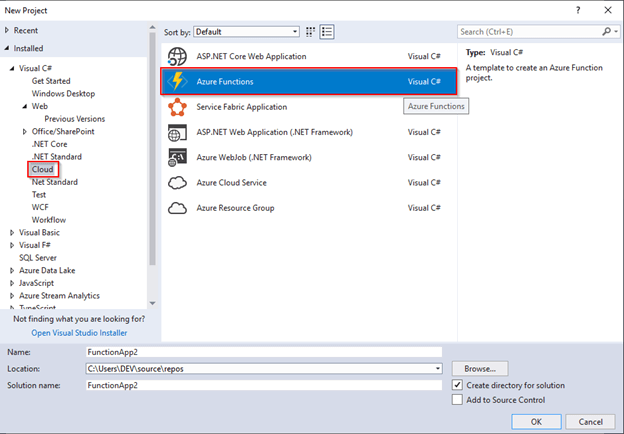
Task: Enable Add to Source Control checkbox
Action: tap(457, 400)
